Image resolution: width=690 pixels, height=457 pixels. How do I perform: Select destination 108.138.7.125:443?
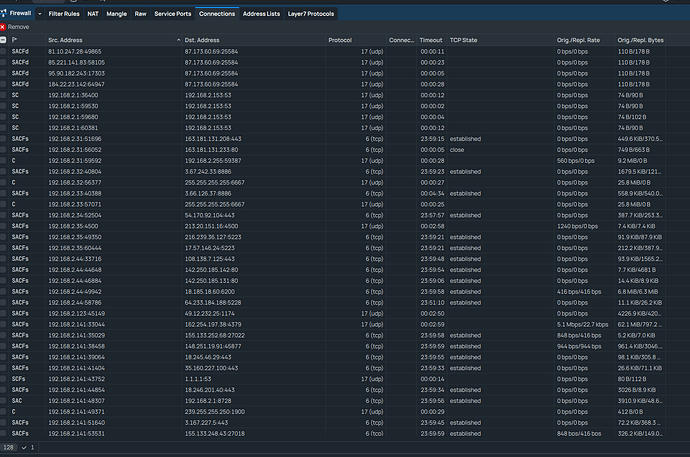[x=209, y=259]
